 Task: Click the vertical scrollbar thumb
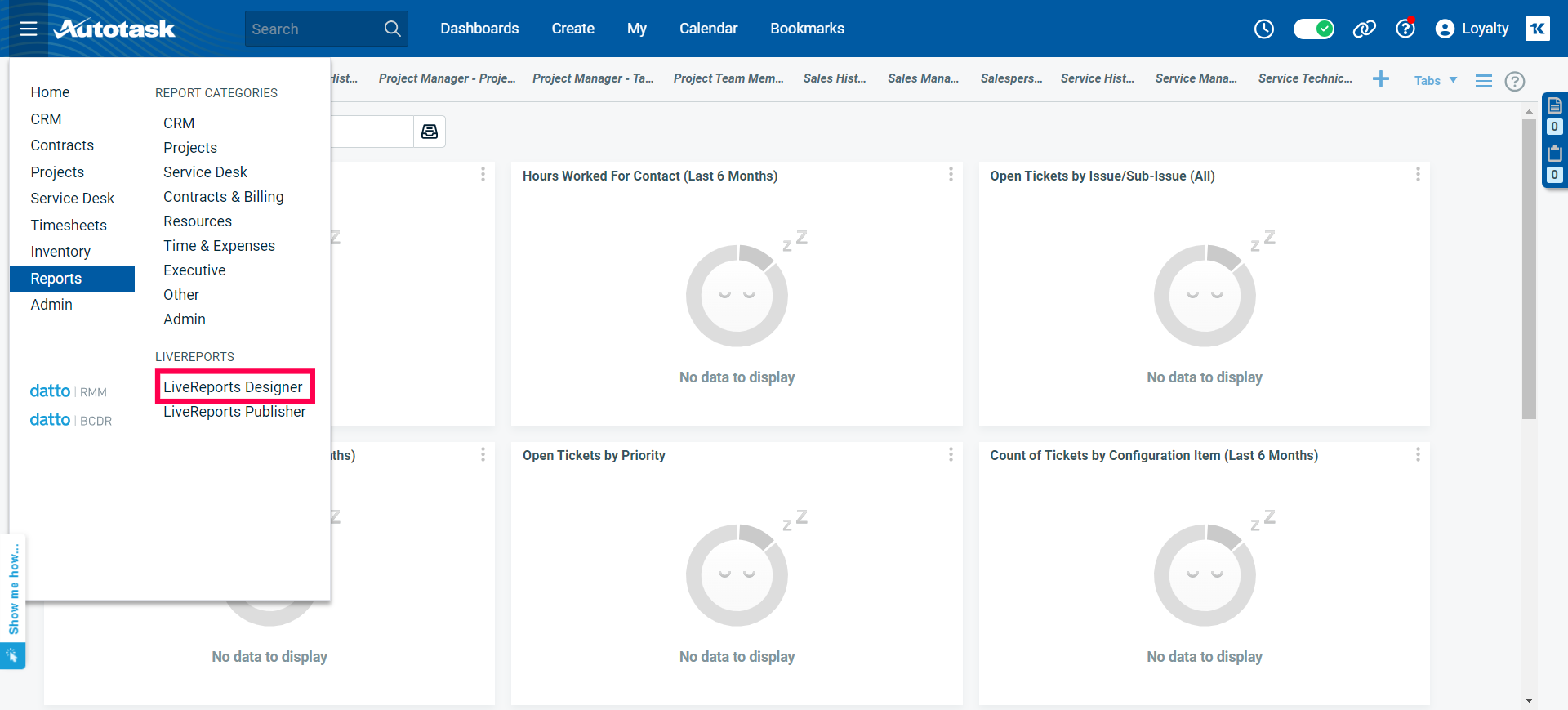click(1529, 269)
